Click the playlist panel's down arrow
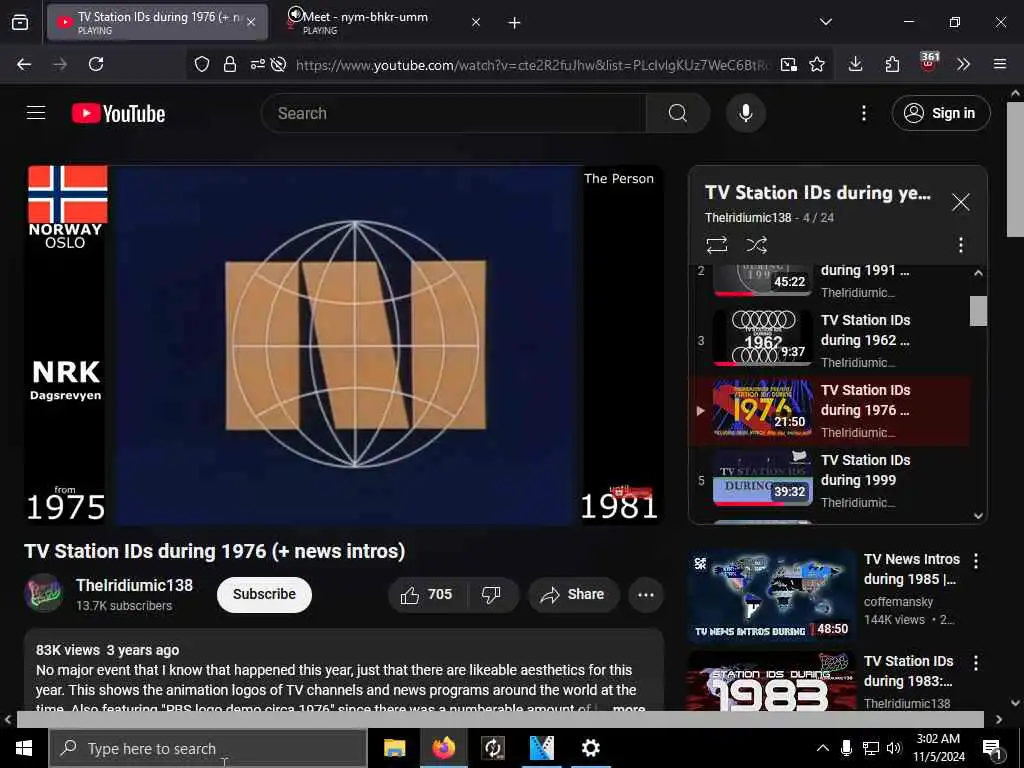1024x768 pixels. coord(978,515)
